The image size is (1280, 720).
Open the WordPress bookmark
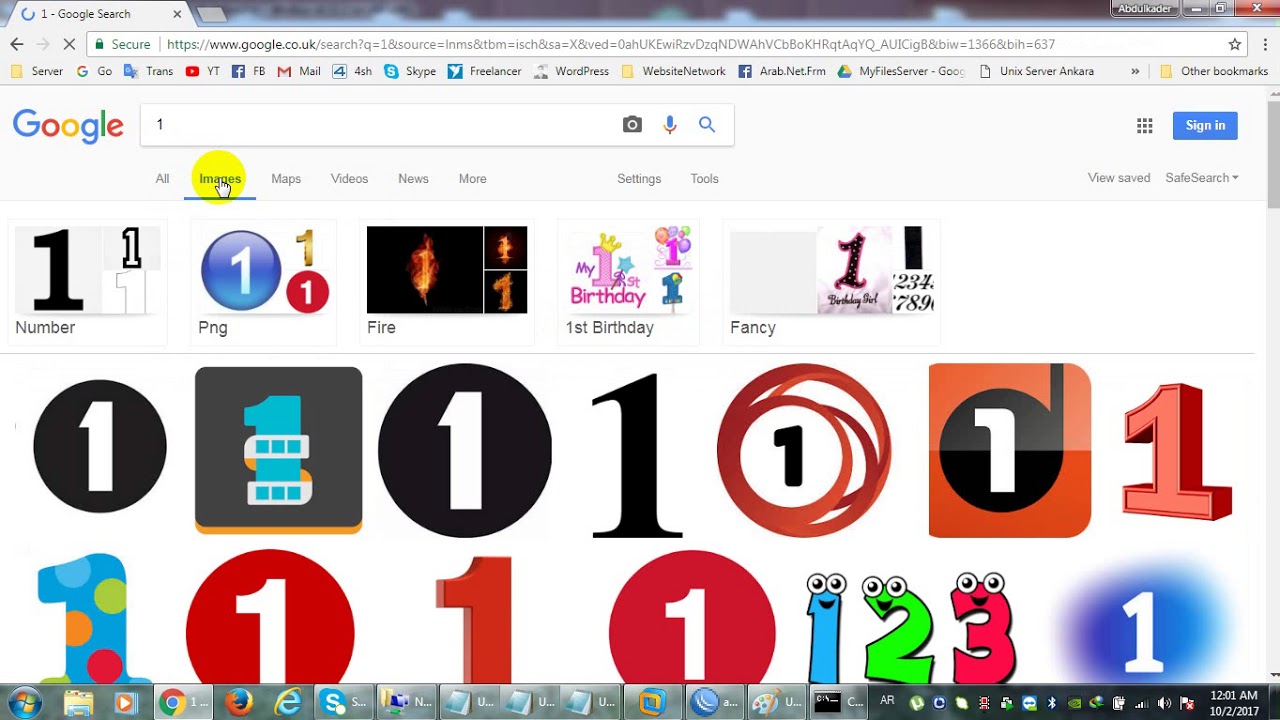(x=571, y=72)
